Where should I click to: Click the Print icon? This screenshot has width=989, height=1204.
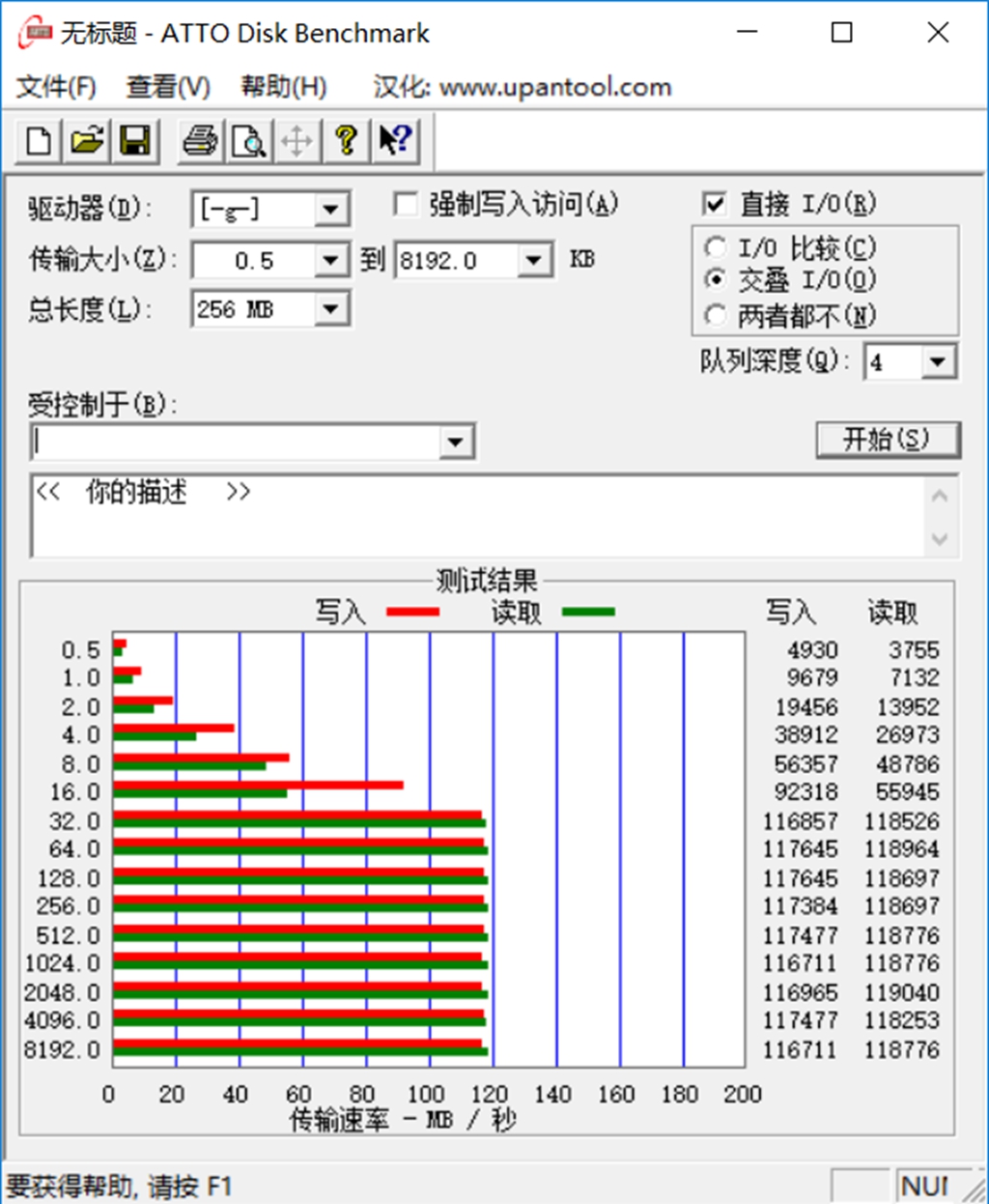pyautogui.click(x=199, y=140)
